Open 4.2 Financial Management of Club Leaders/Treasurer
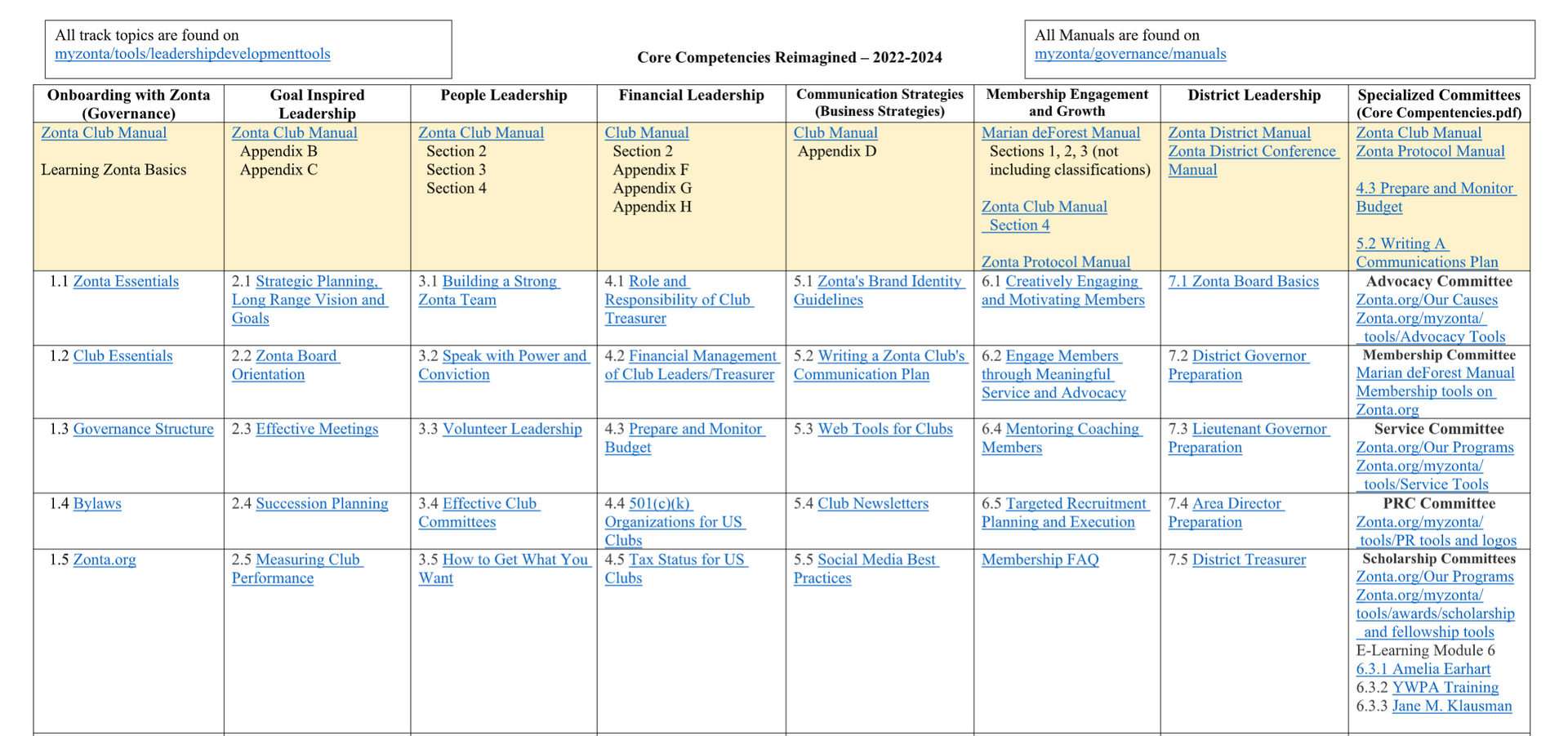Viewport: 1568px width, 736px height. tap(692, 365)
